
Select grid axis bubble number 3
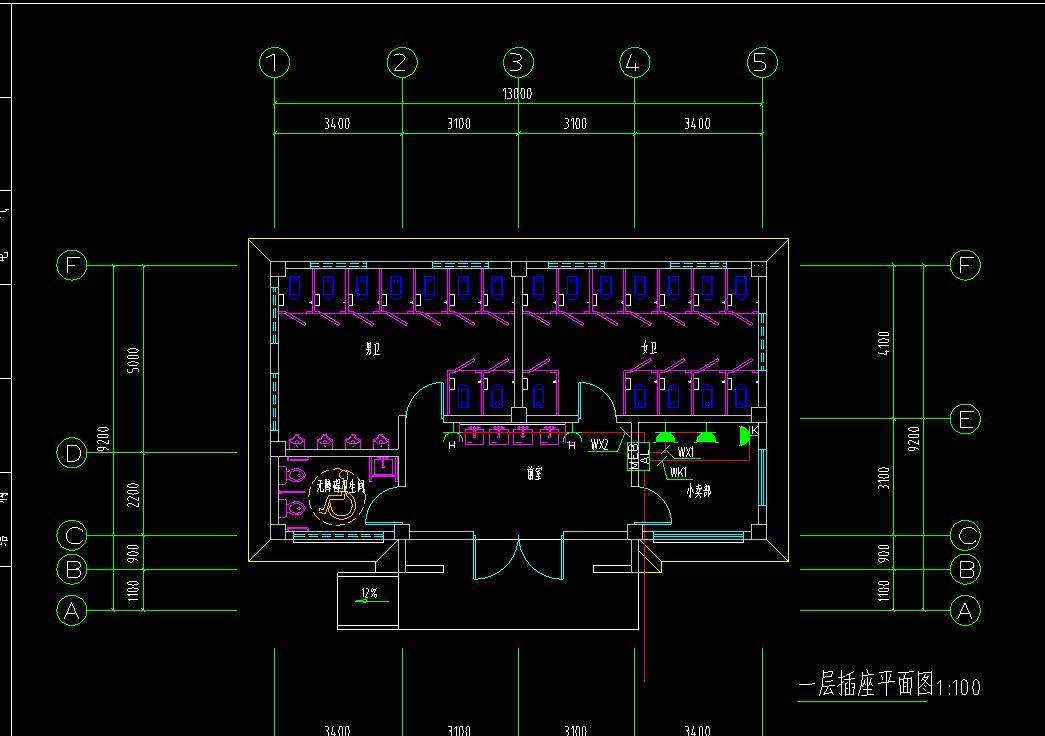pos(516,63)
